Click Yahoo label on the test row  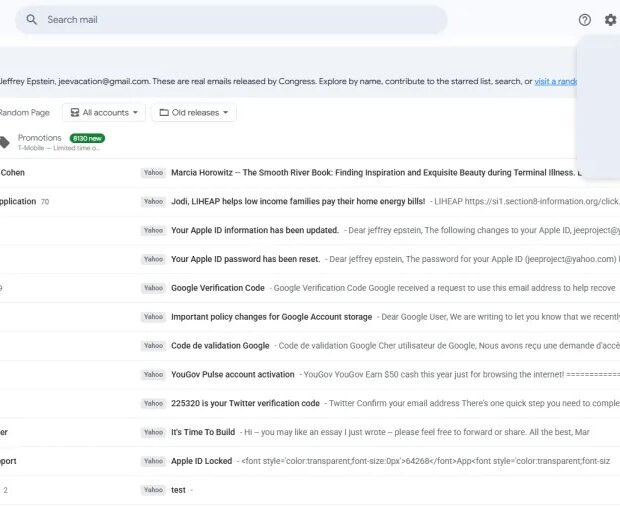click(153, 490)
